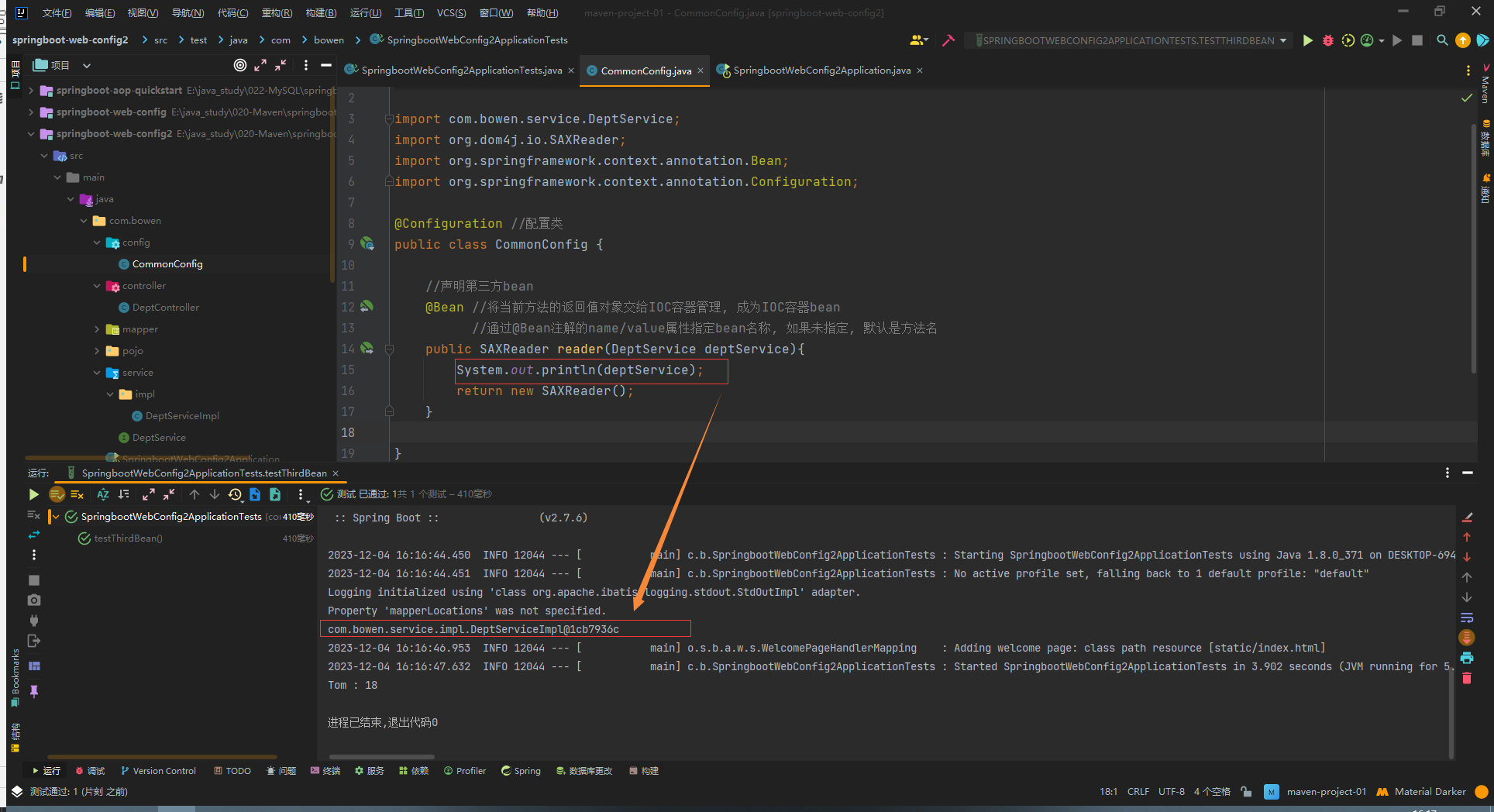
Task: Collapse the config package folder
Action: [97, 243]
